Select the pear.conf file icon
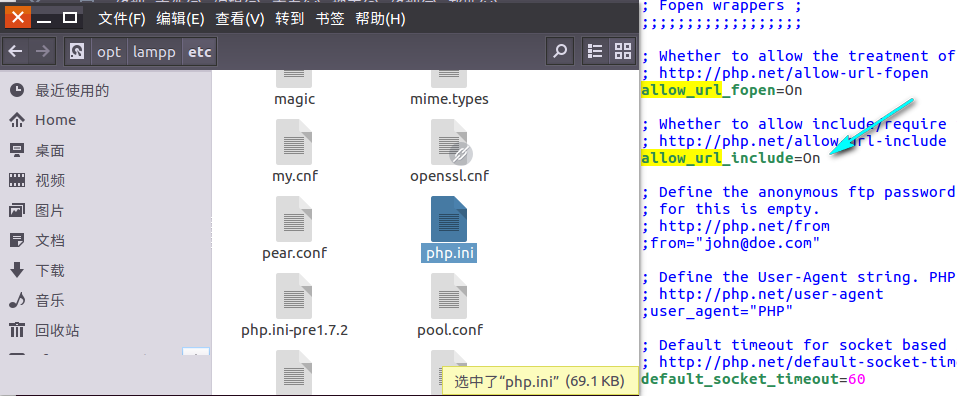957x396 pixels. [x=294, y=218]
